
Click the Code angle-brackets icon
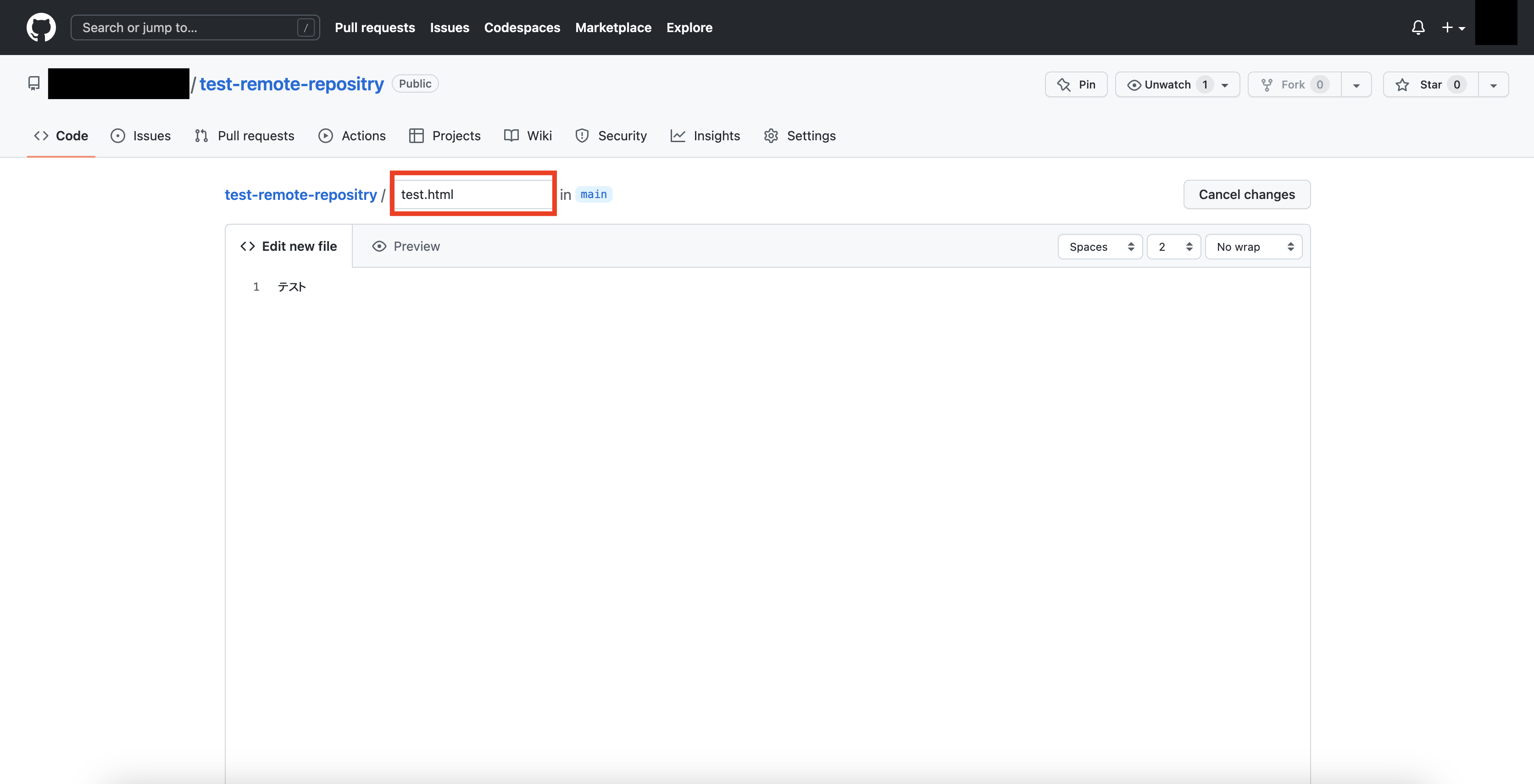41,136
